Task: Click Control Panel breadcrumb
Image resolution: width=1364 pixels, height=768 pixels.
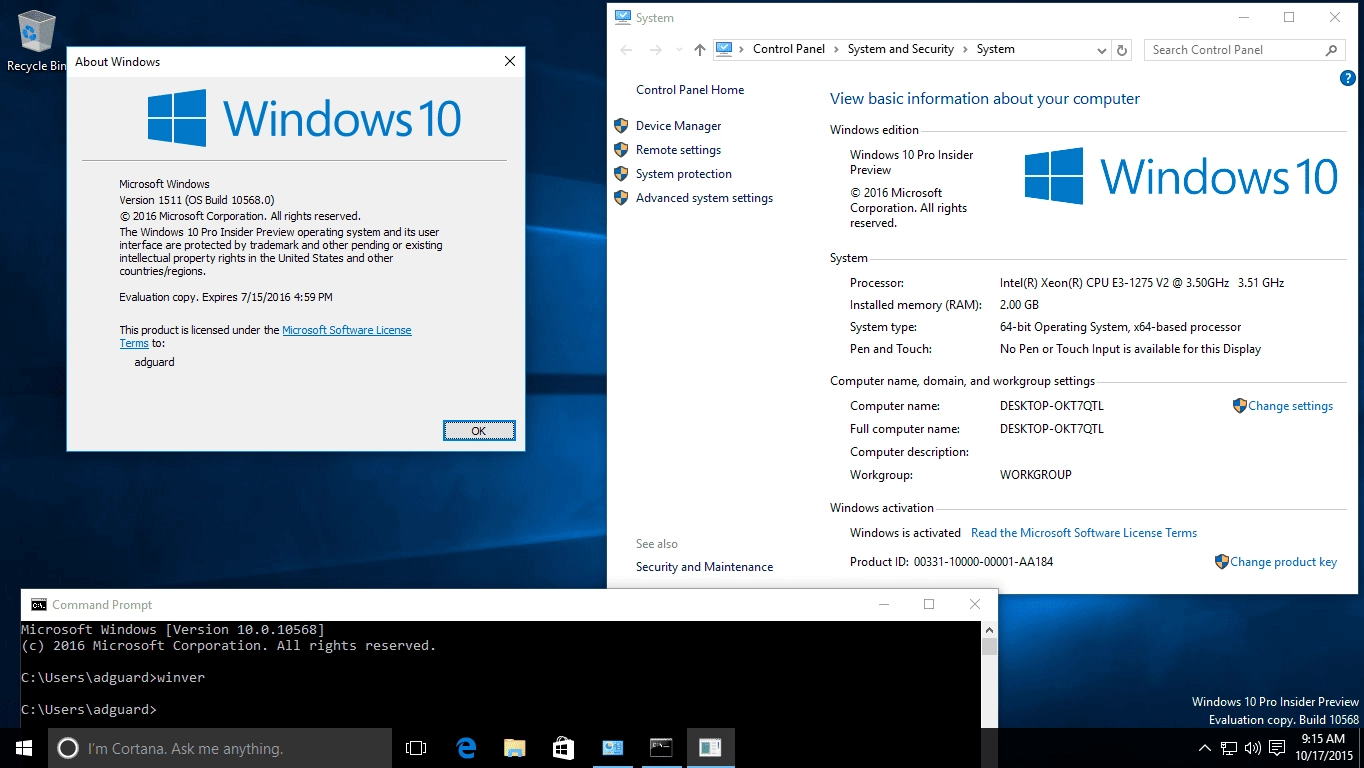Action: 789,49
